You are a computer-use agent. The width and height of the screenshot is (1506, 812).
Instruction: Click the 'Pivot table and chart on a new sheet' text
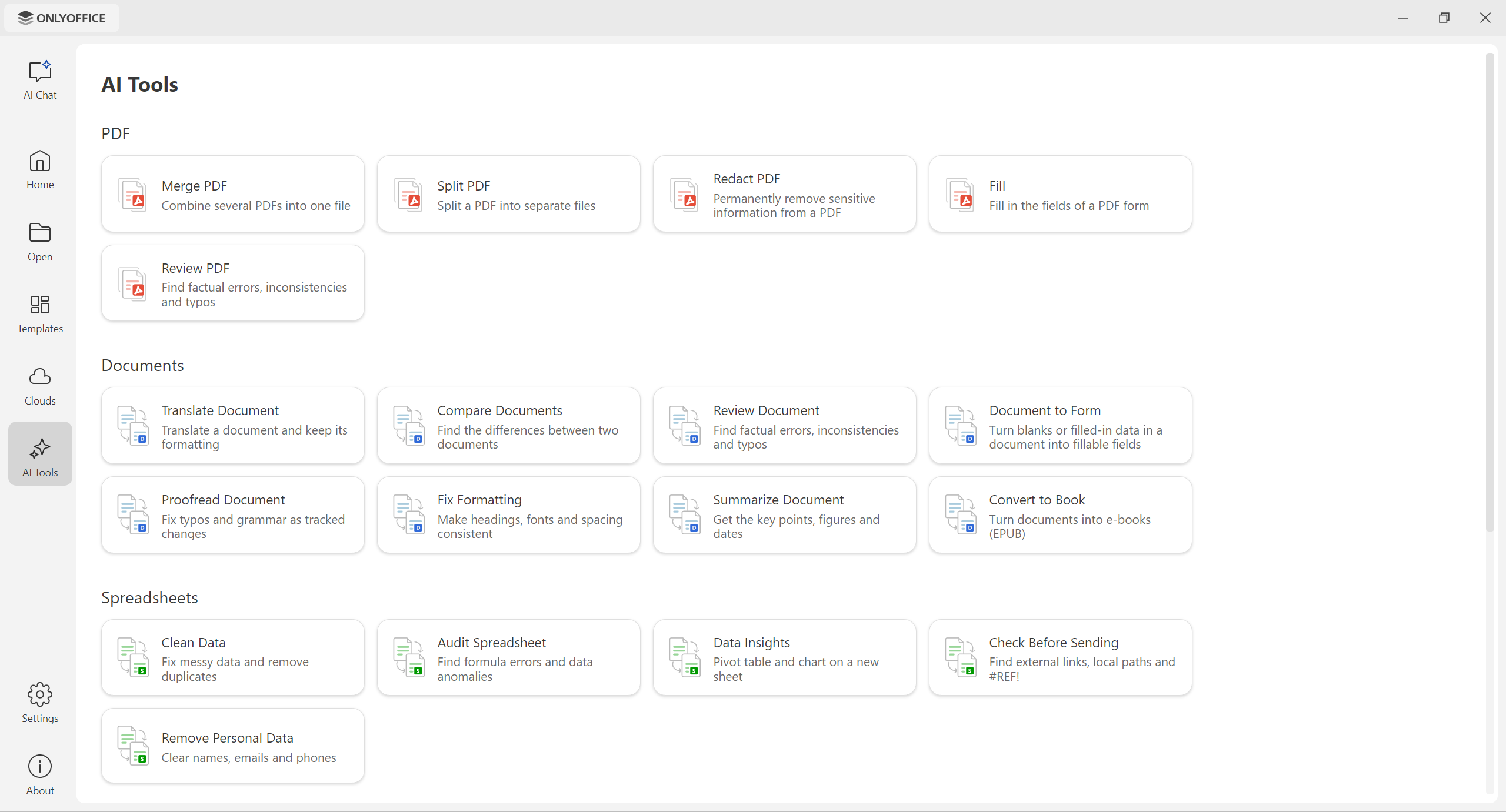[x=796, y=669]
